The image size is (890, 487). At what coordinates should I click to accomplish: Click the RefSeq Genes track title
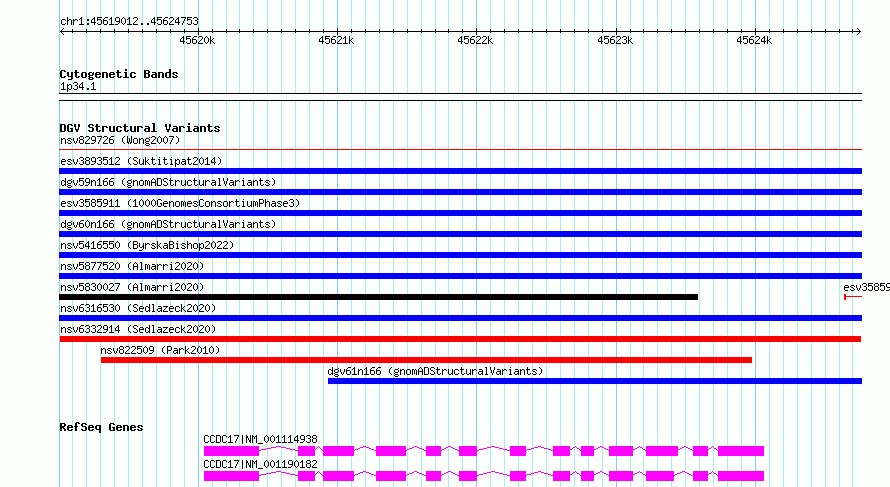click(x=101, y=427)
